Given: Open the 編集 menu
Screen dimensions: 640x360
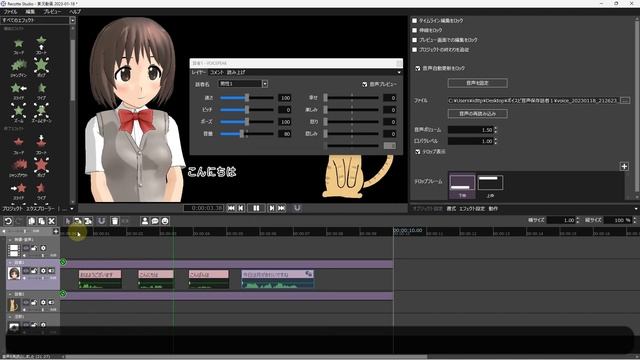Looking at the screenshot, I should point(30,12).
